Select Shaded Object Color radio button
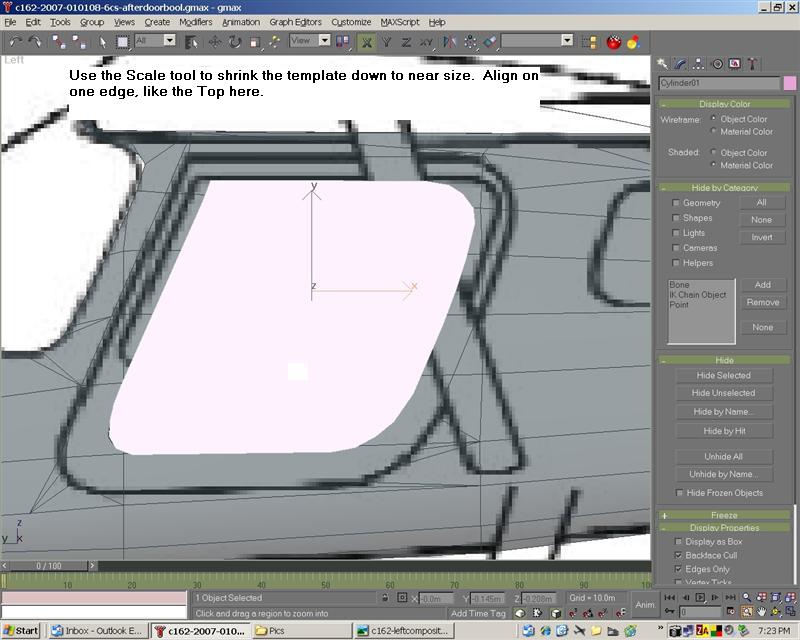 click(x=714, y=152)
